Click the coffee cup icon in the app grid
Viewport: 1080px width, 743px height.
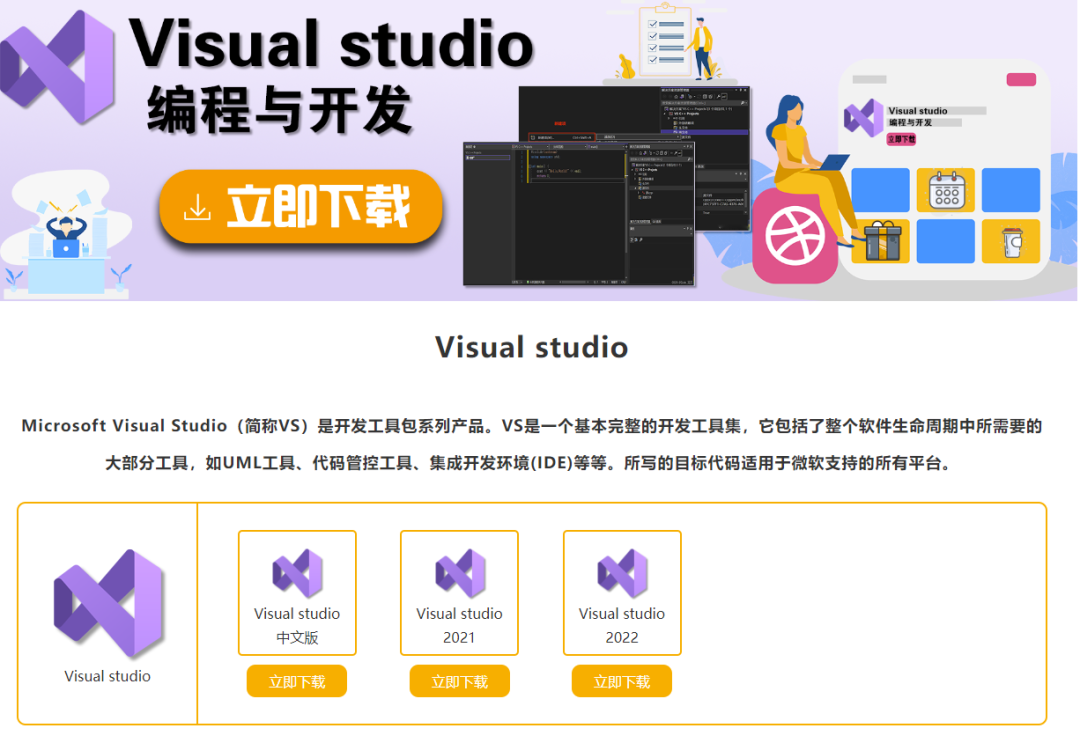[1011, 241]
